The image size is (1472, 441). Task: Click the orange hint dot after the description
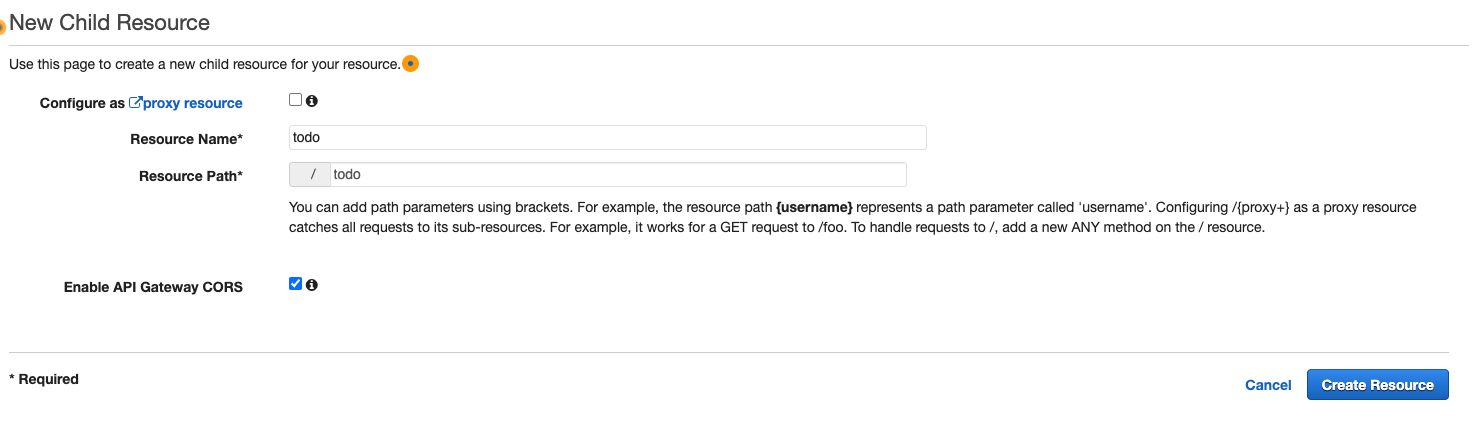[x=410, y=64]
